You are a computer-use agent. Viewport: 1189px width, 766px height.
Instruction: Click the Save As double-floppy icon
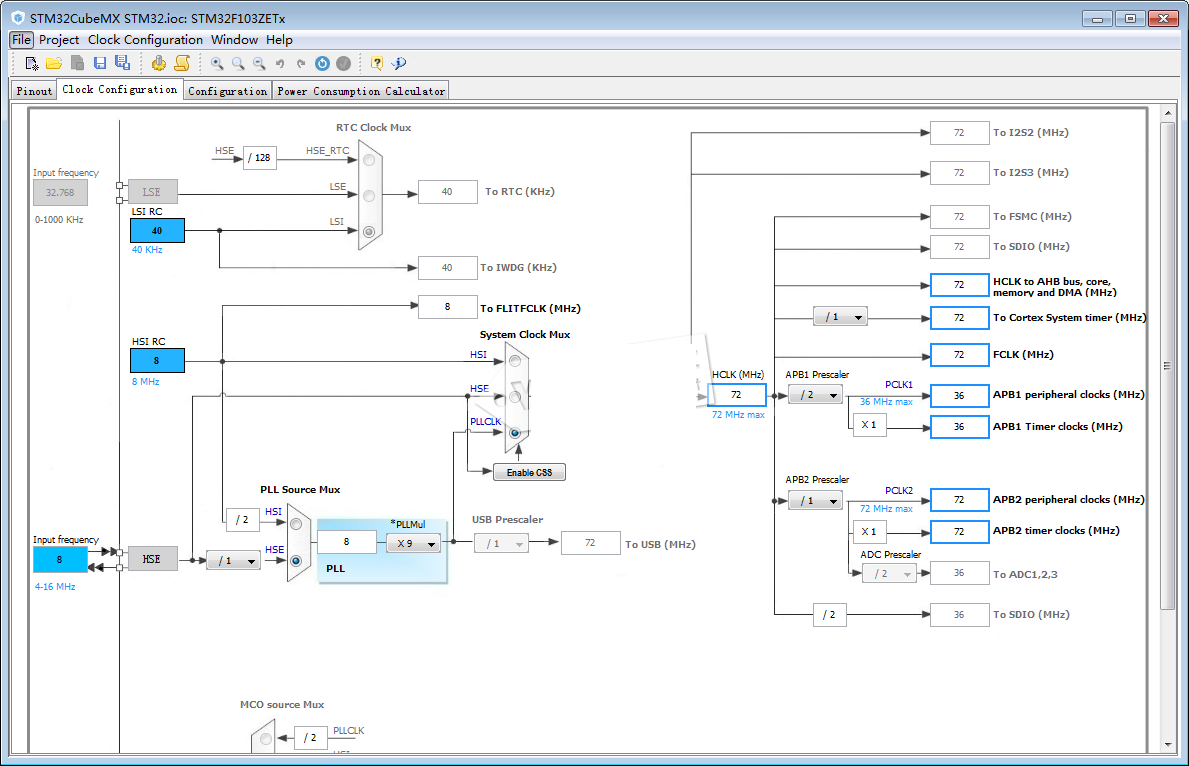122,63
